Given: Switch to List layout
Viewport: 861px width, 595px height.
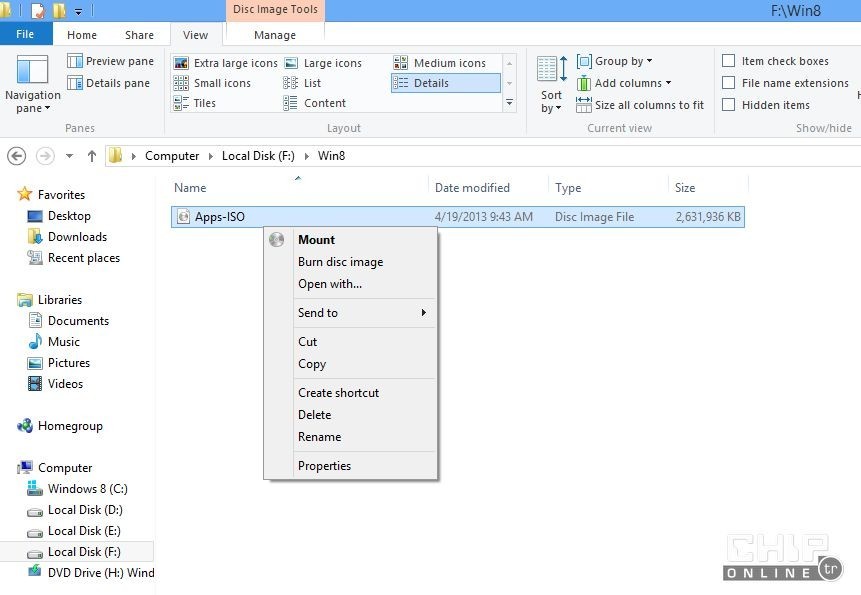Looking at the screenshot, I should [302, 83].
